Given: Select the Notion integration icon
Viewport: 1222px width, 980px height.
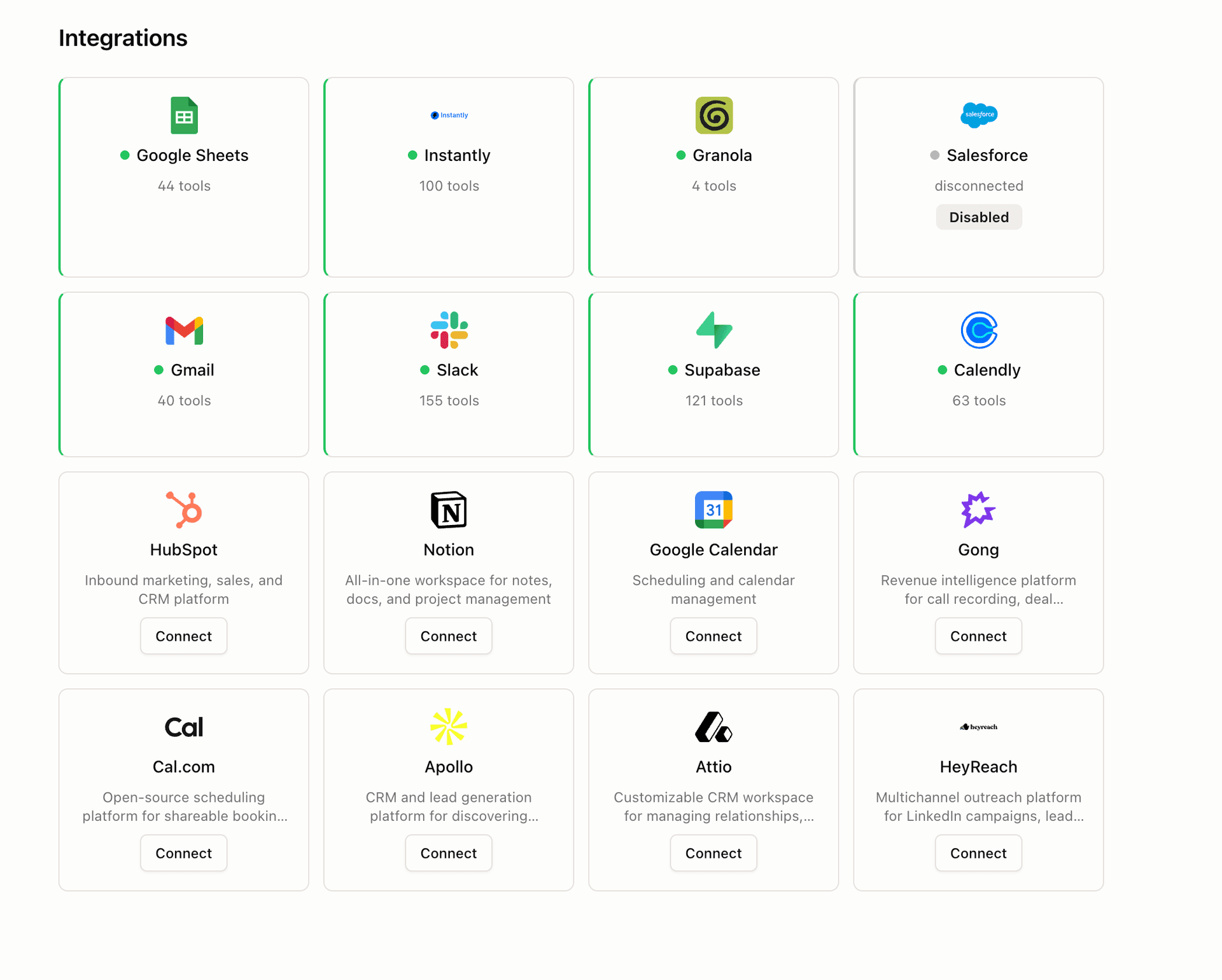Looking at the screenshot, I should (449, 510).
